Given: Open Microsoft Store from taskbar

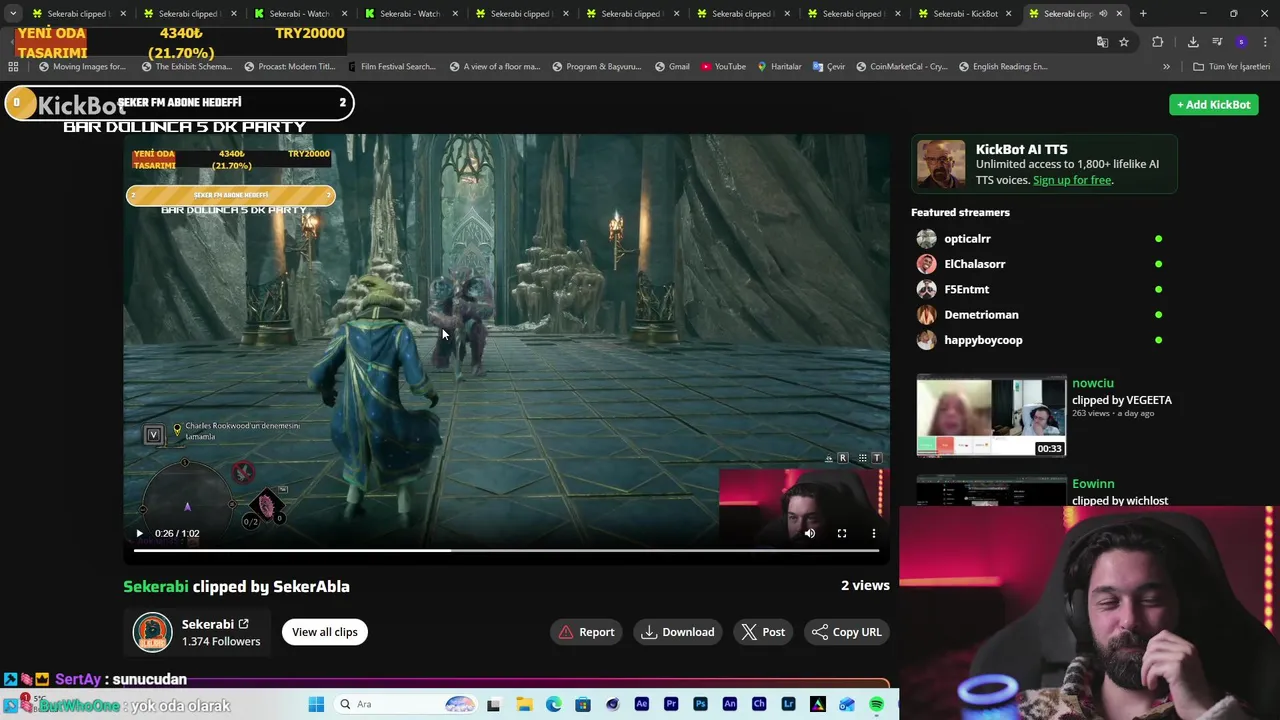Looking at the screenshot, I should [583, 705].
